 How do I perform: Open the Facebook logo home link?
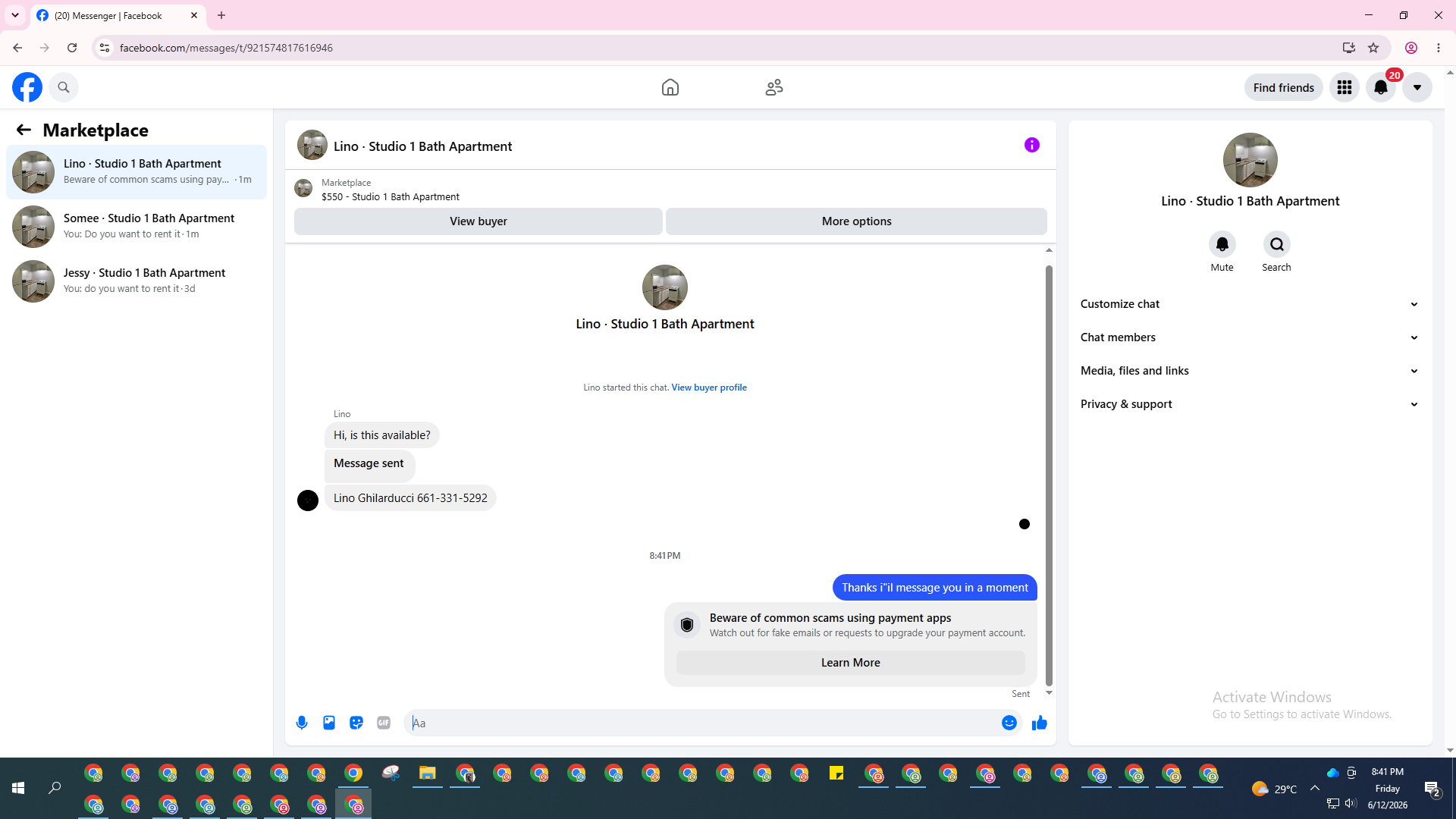point(27,87)
